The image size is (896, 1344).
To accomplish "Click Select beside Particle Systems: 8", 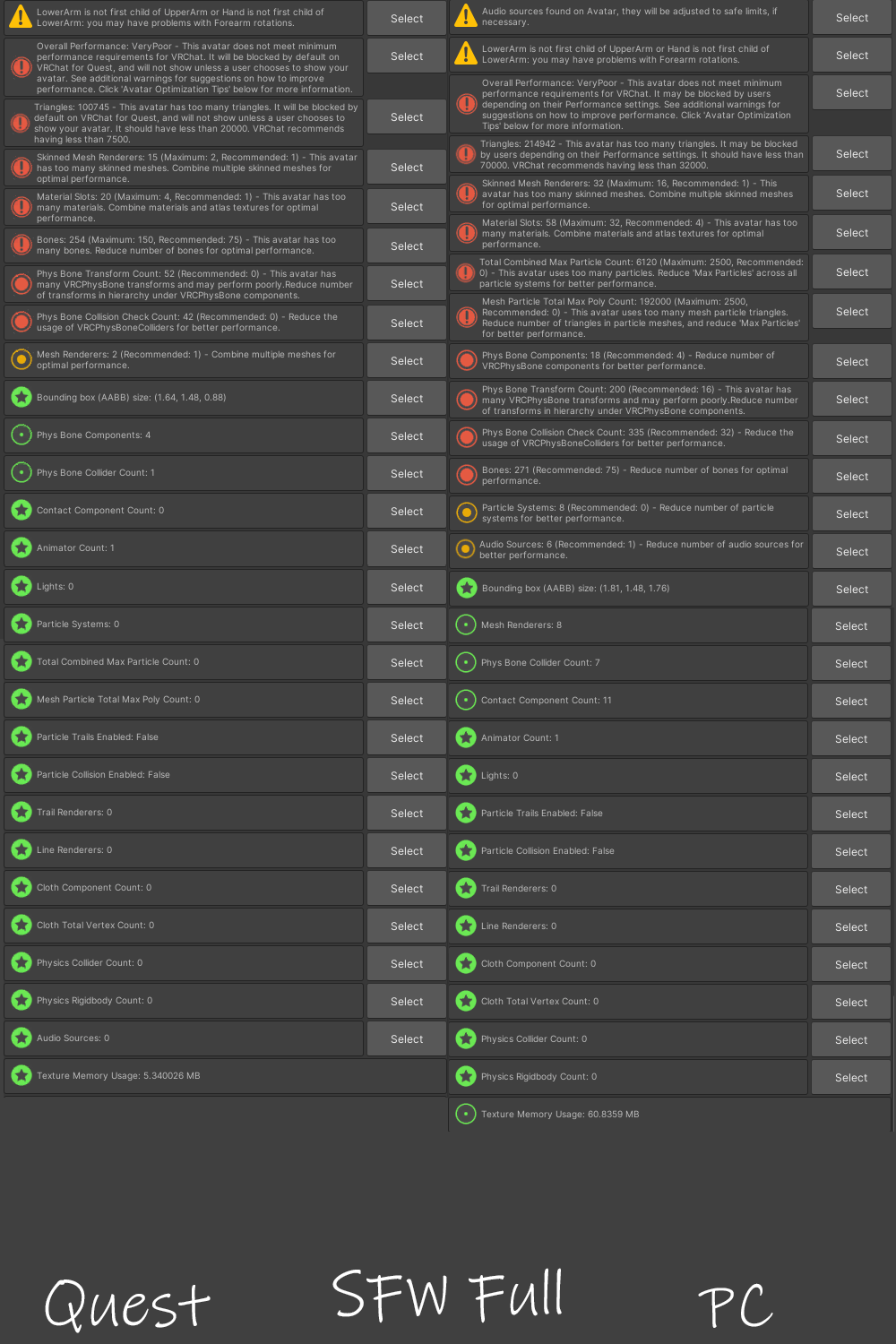I will (851, 514).
